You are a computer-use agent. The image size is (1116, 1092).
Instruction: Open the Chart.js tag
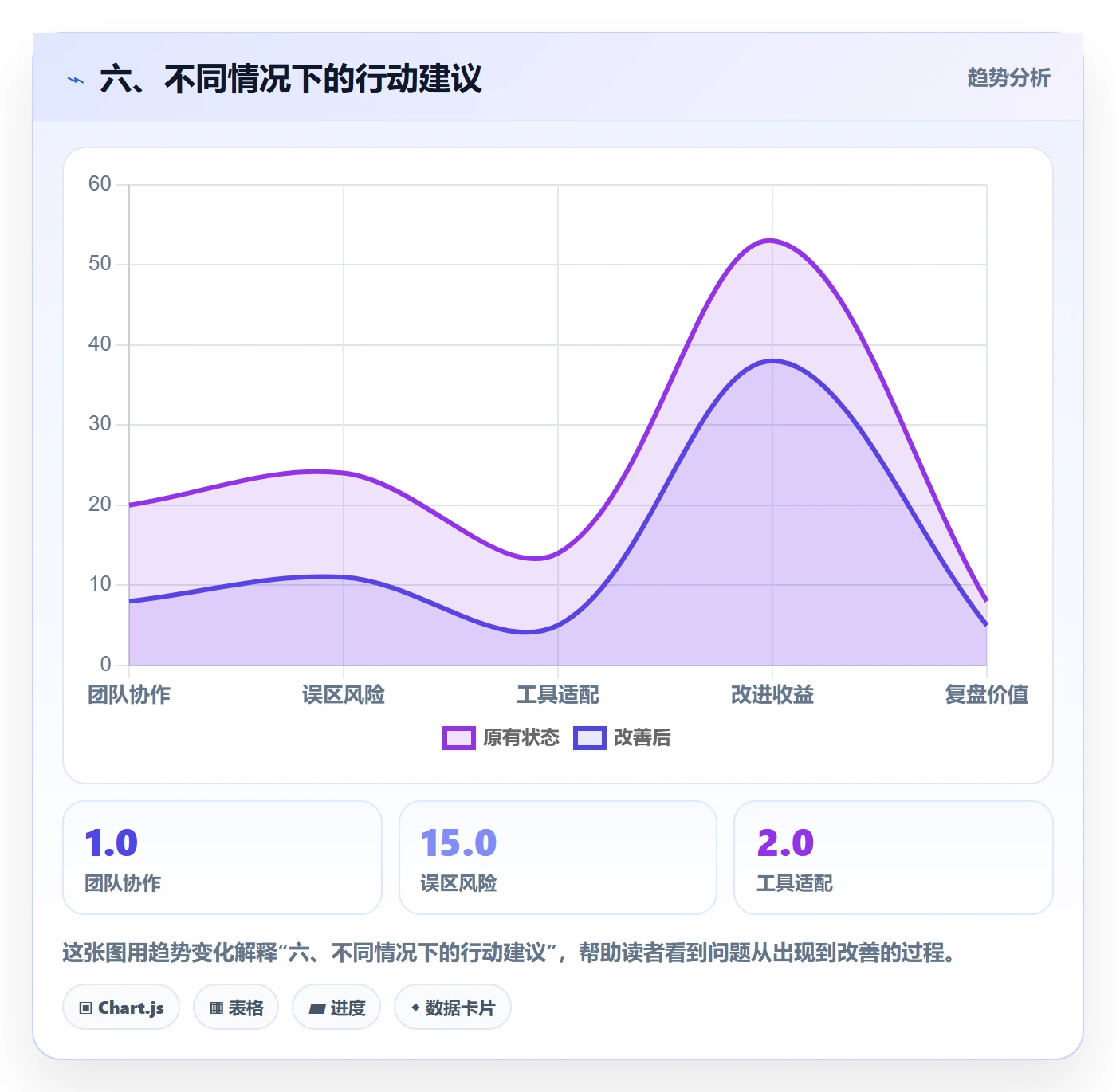tap(121, 1008)
